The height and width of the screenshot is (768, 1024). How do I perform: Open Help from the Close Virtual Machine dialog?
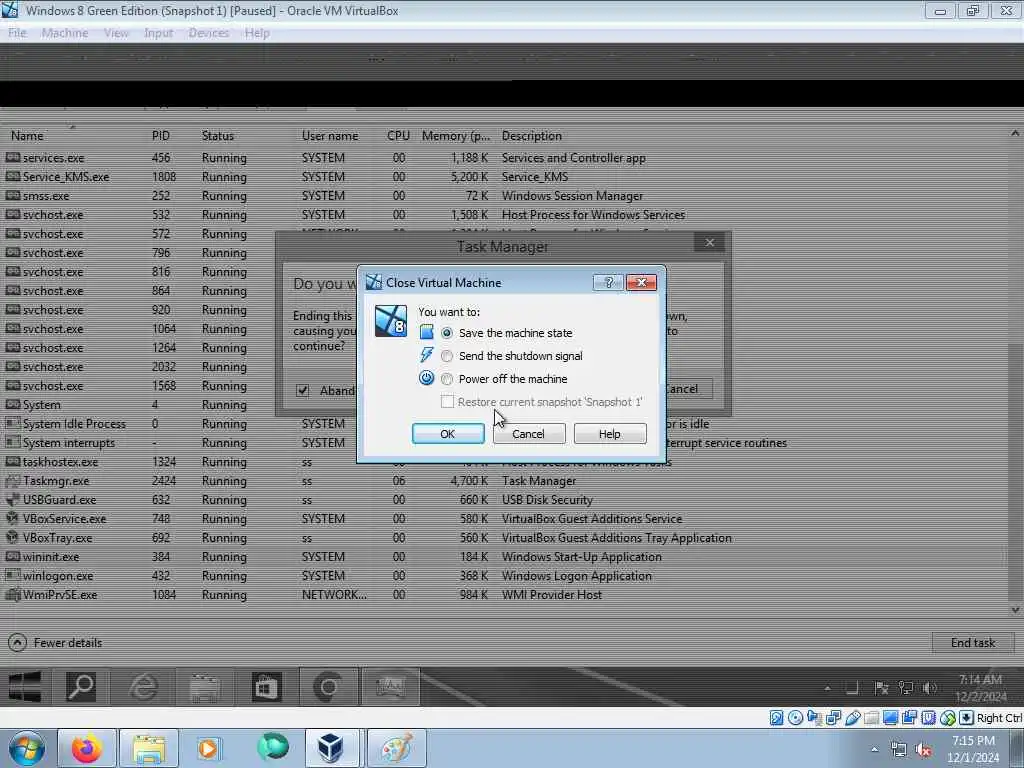click(609, 434)
